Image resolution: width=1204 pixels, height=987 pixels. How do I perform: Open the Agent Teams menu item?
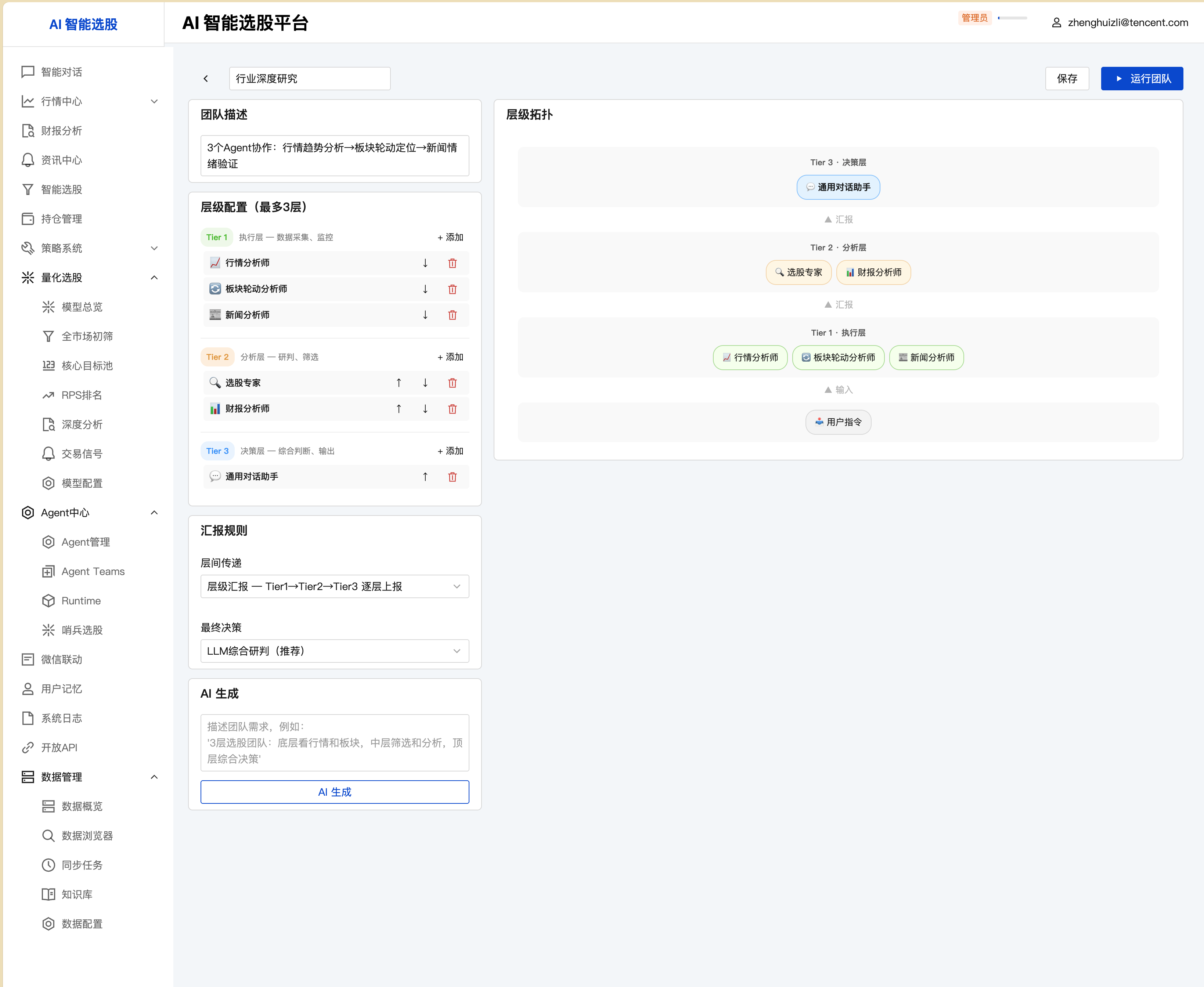coord(88,571)
